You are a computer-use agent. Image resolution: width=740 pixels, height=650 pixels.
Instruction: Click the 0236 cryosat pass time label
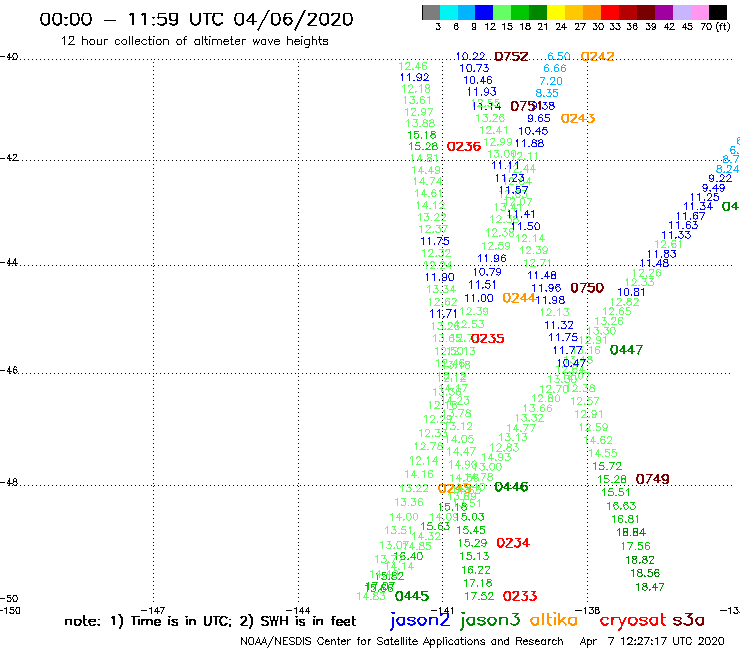point(464,146)
